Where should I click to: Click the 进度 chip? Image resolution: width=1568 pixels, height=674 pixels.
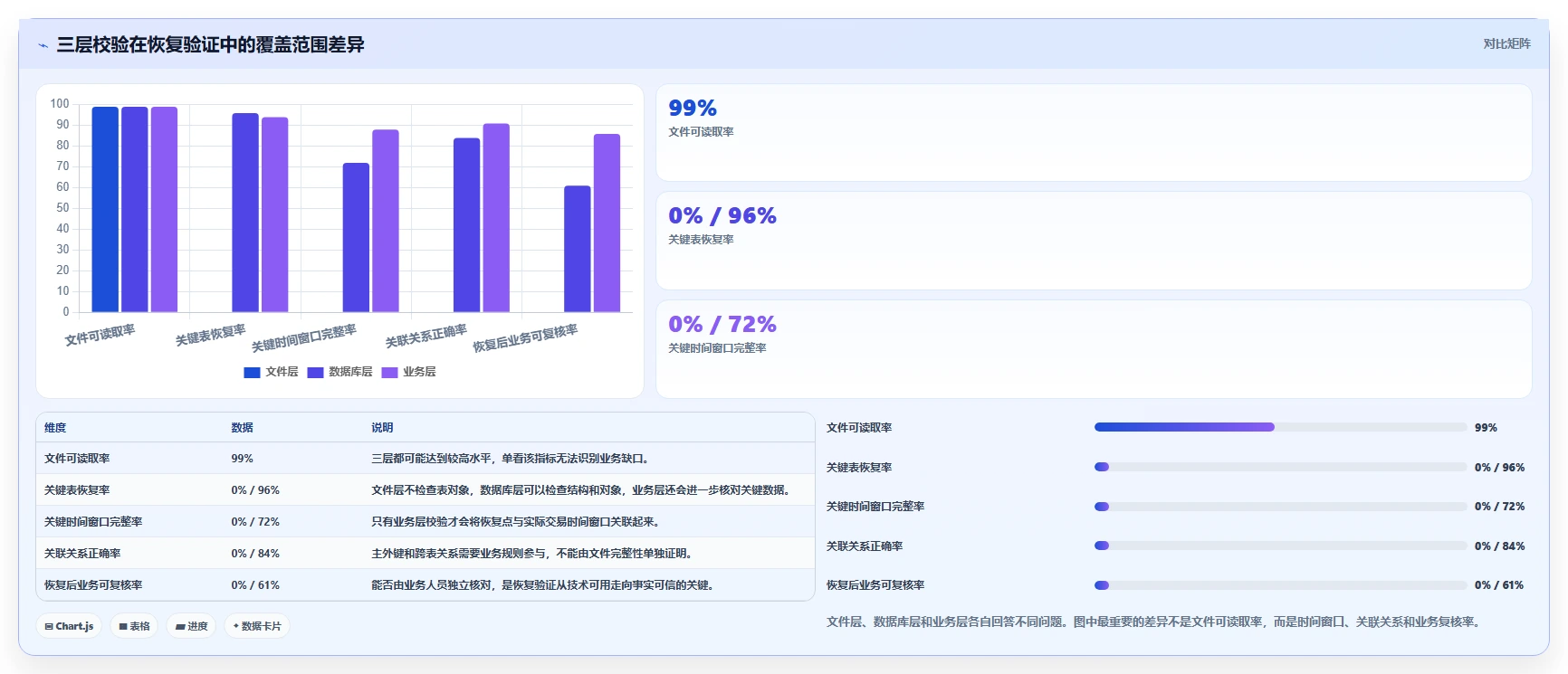pos(191,626)
